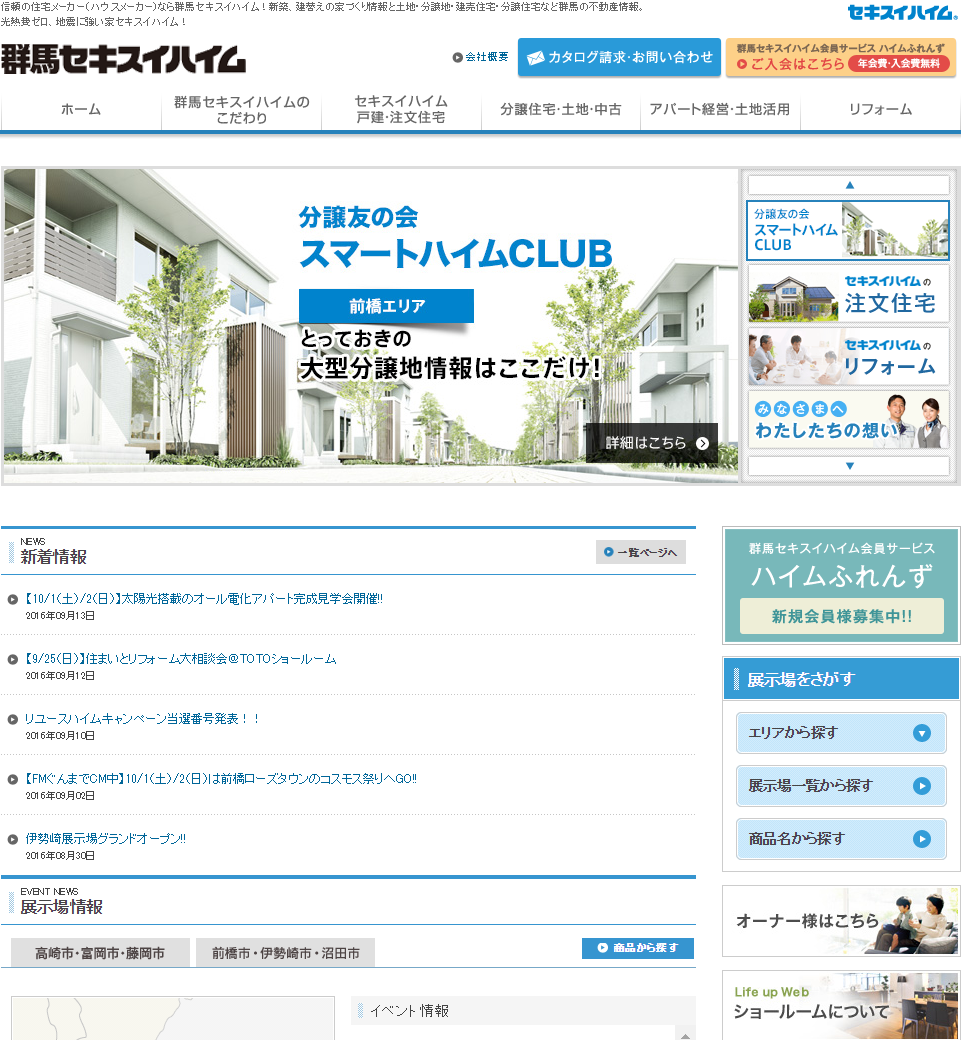Open the ご入会はこちら membership banner
Viewport: 961px width, 1040px height.
click(842, 57)
